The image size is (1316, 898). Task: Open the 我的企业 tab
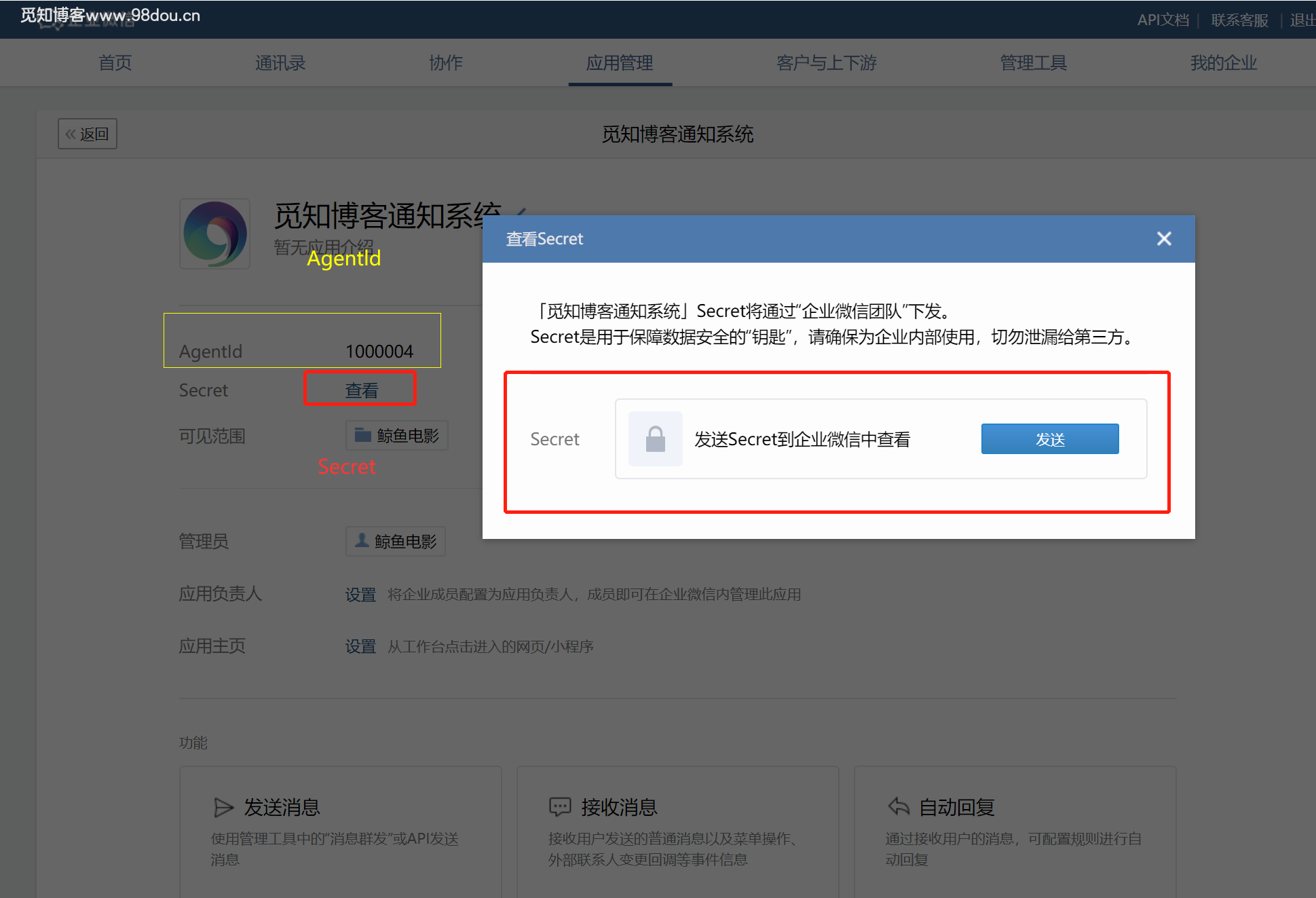tap(1224, 62)
